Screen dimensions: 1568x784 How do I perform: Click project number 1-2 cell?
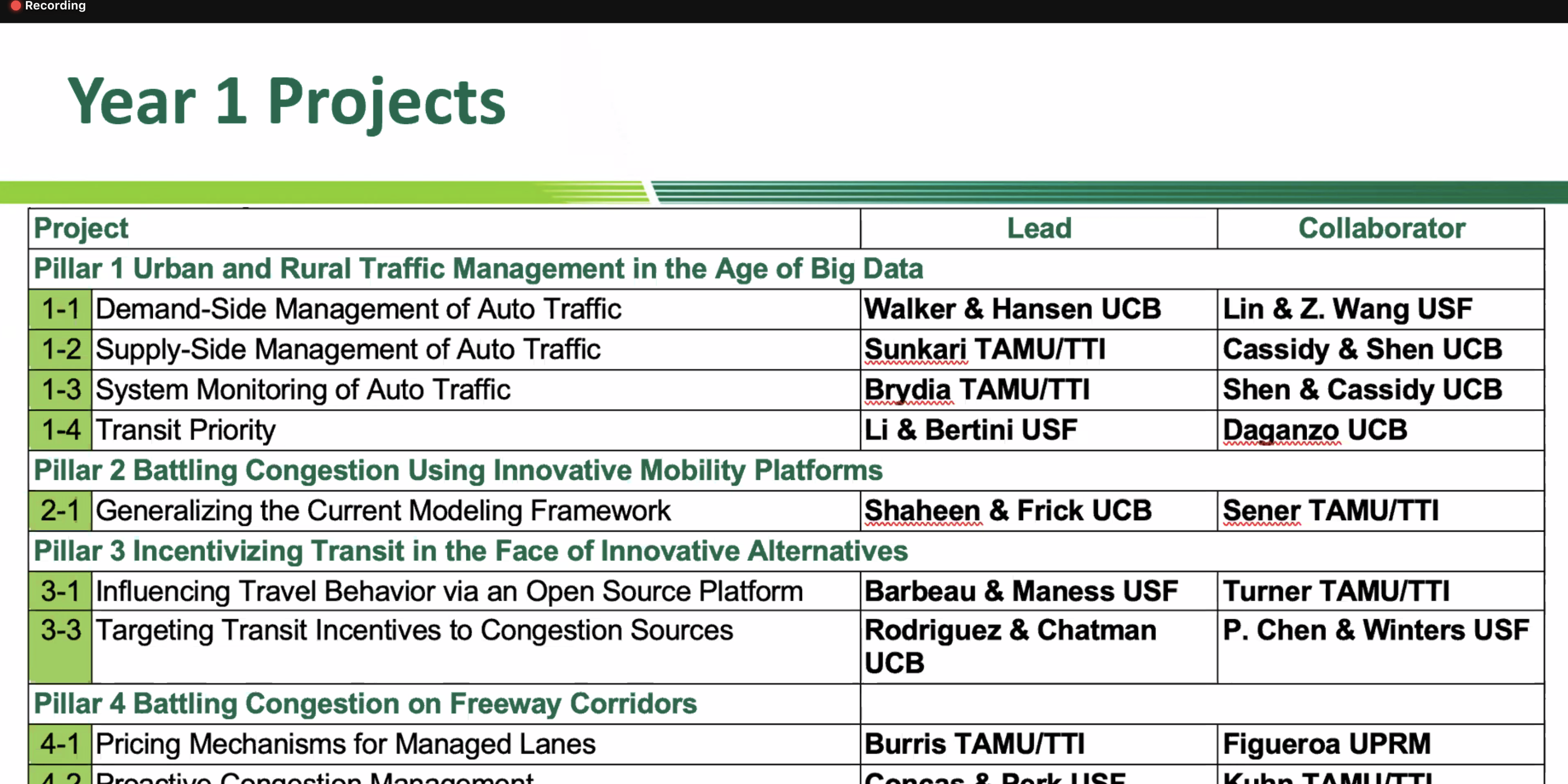(x=60, y=349)
